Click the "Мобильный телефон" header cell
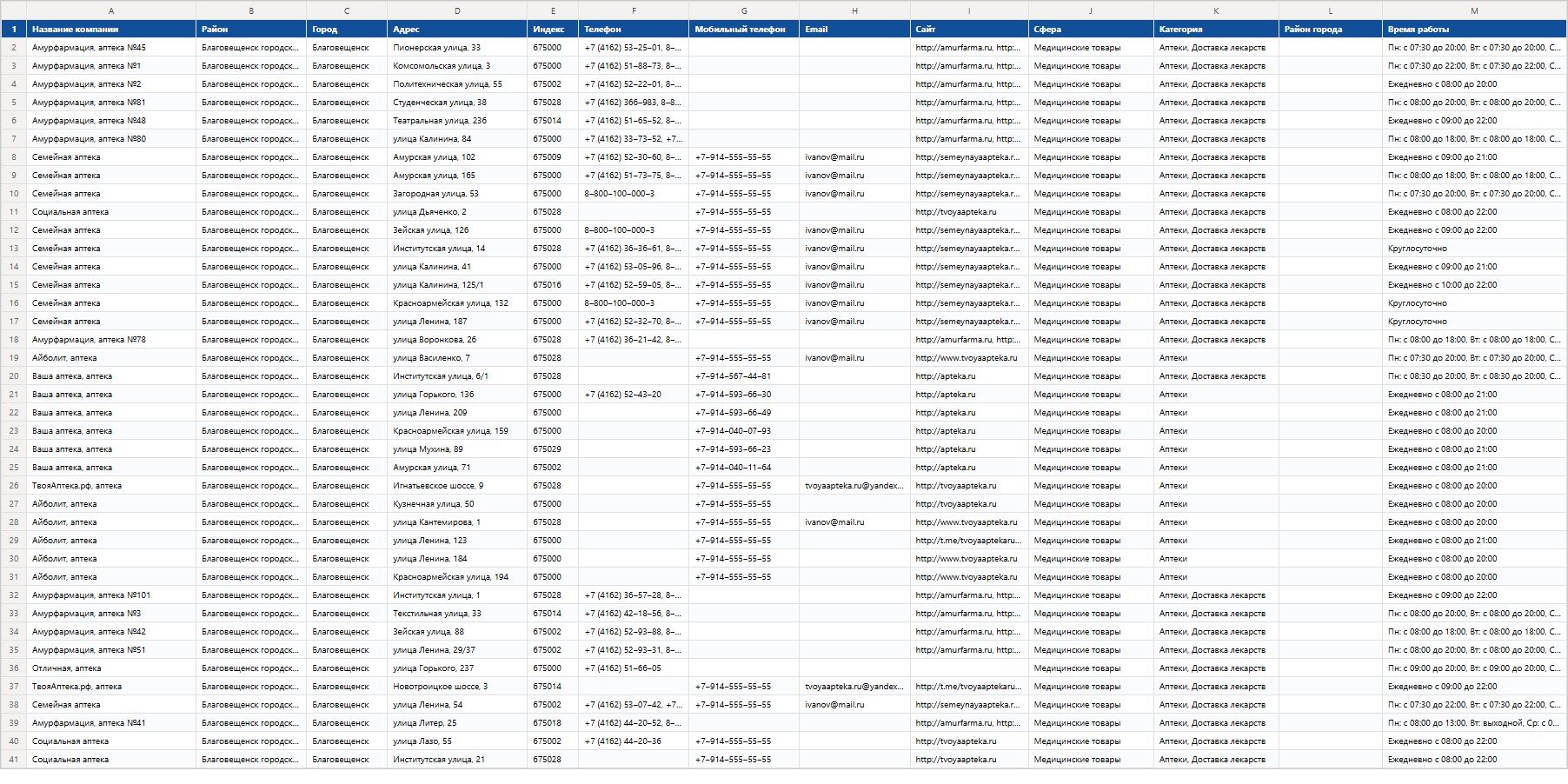This screenshot has height=784, width=1568. pyautogui.click(x=744, y=29)
